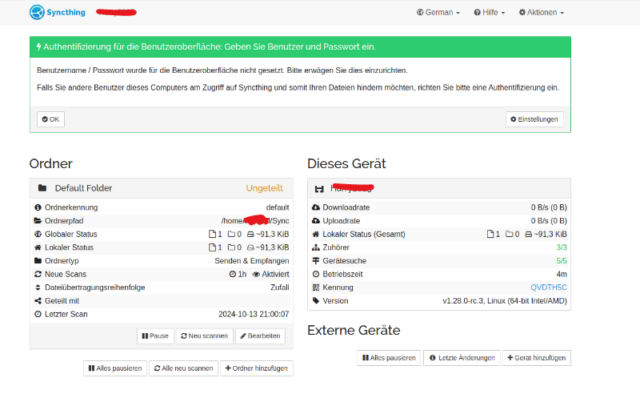Edit the folder via Bearbeiten pencil button
Viewport: 640px width, 398px height.
point(260,336)
